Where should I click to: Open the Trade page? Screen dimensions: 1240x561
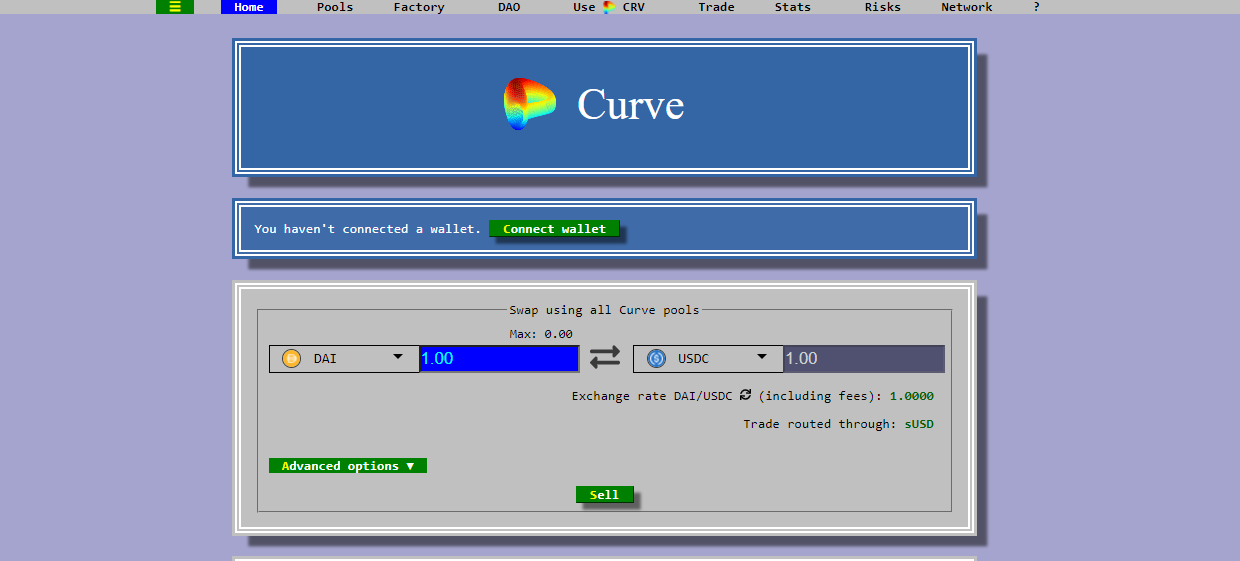pyautogui.click(x=716, y=7)
